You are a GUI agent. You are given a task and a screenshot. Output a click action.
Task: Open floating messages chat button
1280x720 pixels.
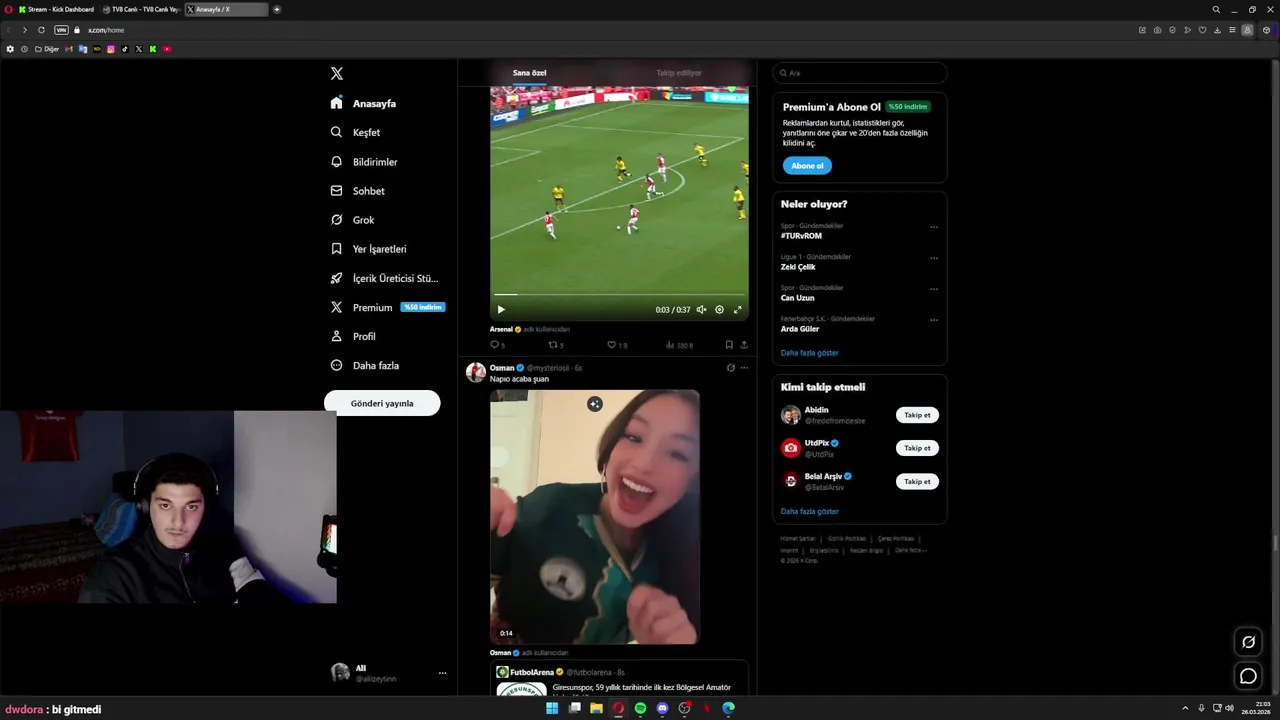pyautogui.click(x=1248, y=676)
